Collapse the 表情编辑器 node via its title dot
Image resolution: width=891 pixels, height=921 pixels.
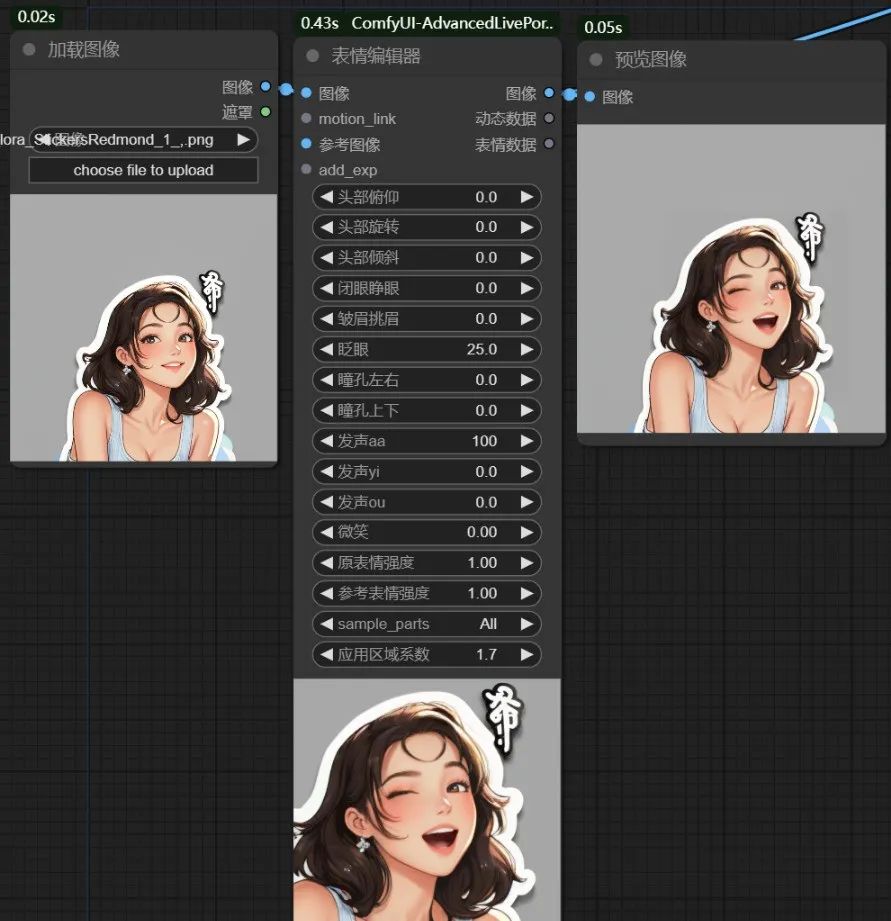coord(312,56)
